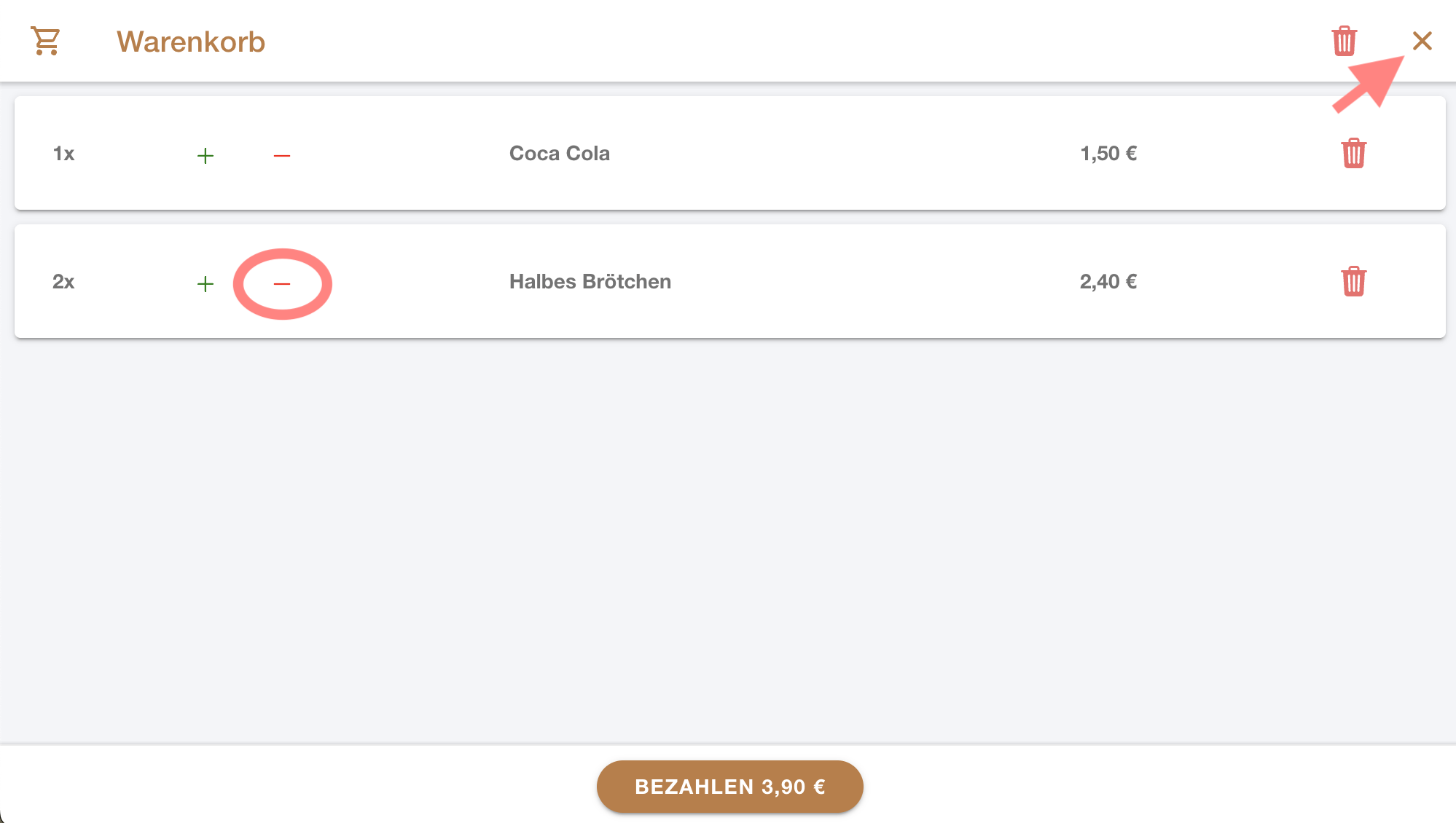This screenshot has width=1456, height=823.
Task: Decrease Coca Cola quantity with minus
Action: (282, 155)
